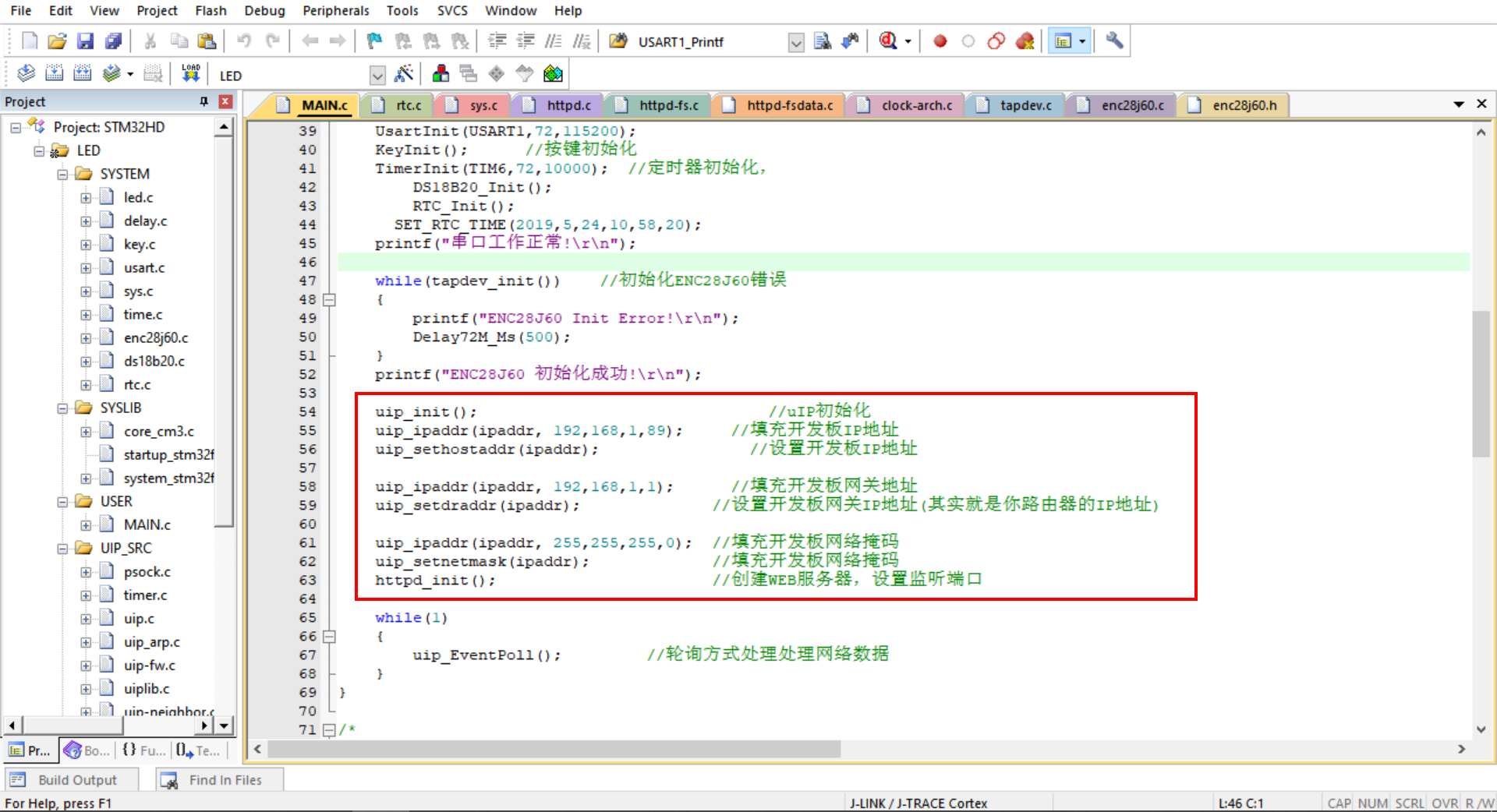
Task: Collapse the SYSTEM folder group
Action: 62,175
